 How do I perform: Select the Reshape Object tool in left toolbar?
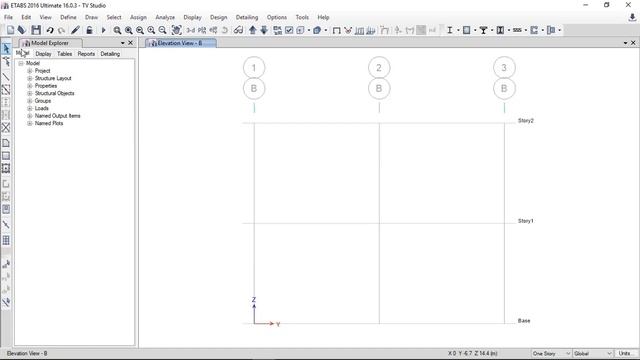click(6, 62)
